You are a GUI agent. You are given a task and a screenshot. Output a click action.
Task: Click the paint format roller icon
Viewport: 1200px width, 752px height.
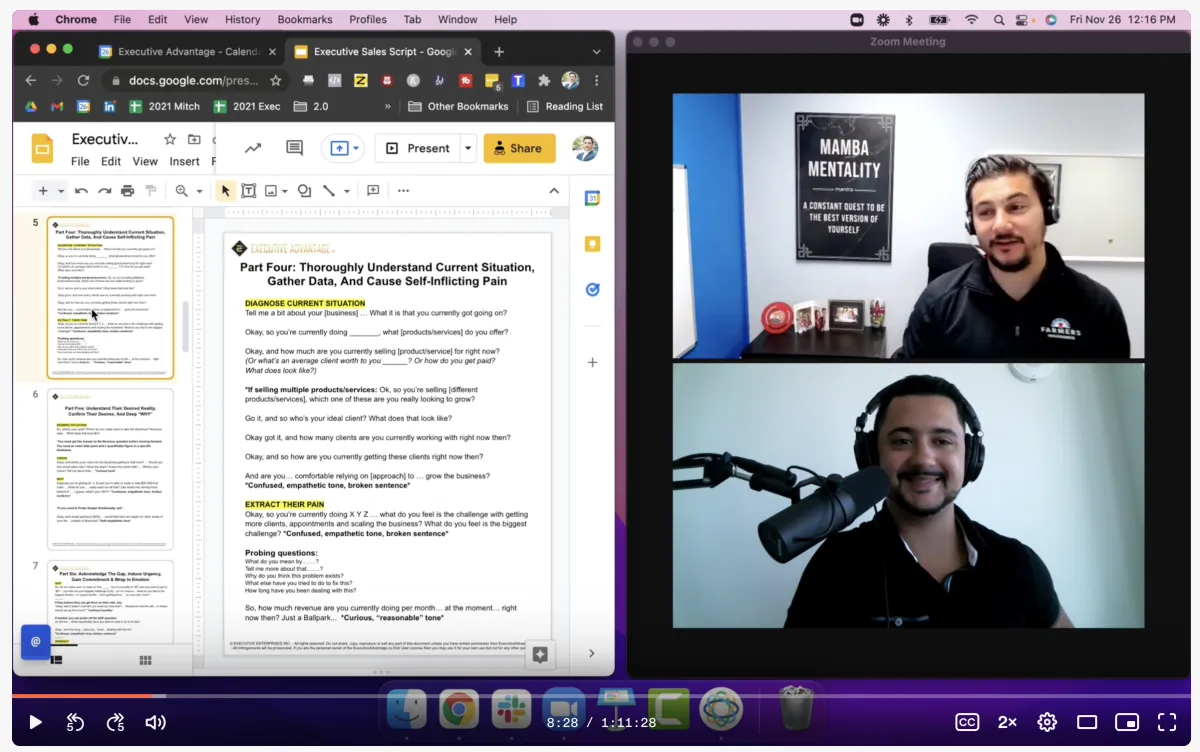(151, 191)
